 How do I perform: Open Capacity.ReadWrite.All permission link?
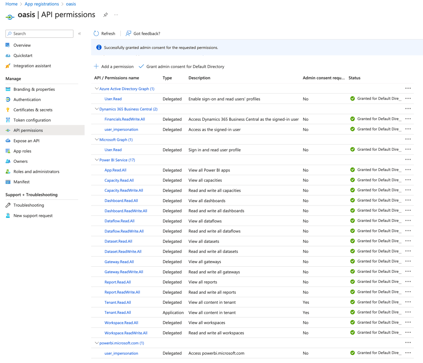point(124,190)
